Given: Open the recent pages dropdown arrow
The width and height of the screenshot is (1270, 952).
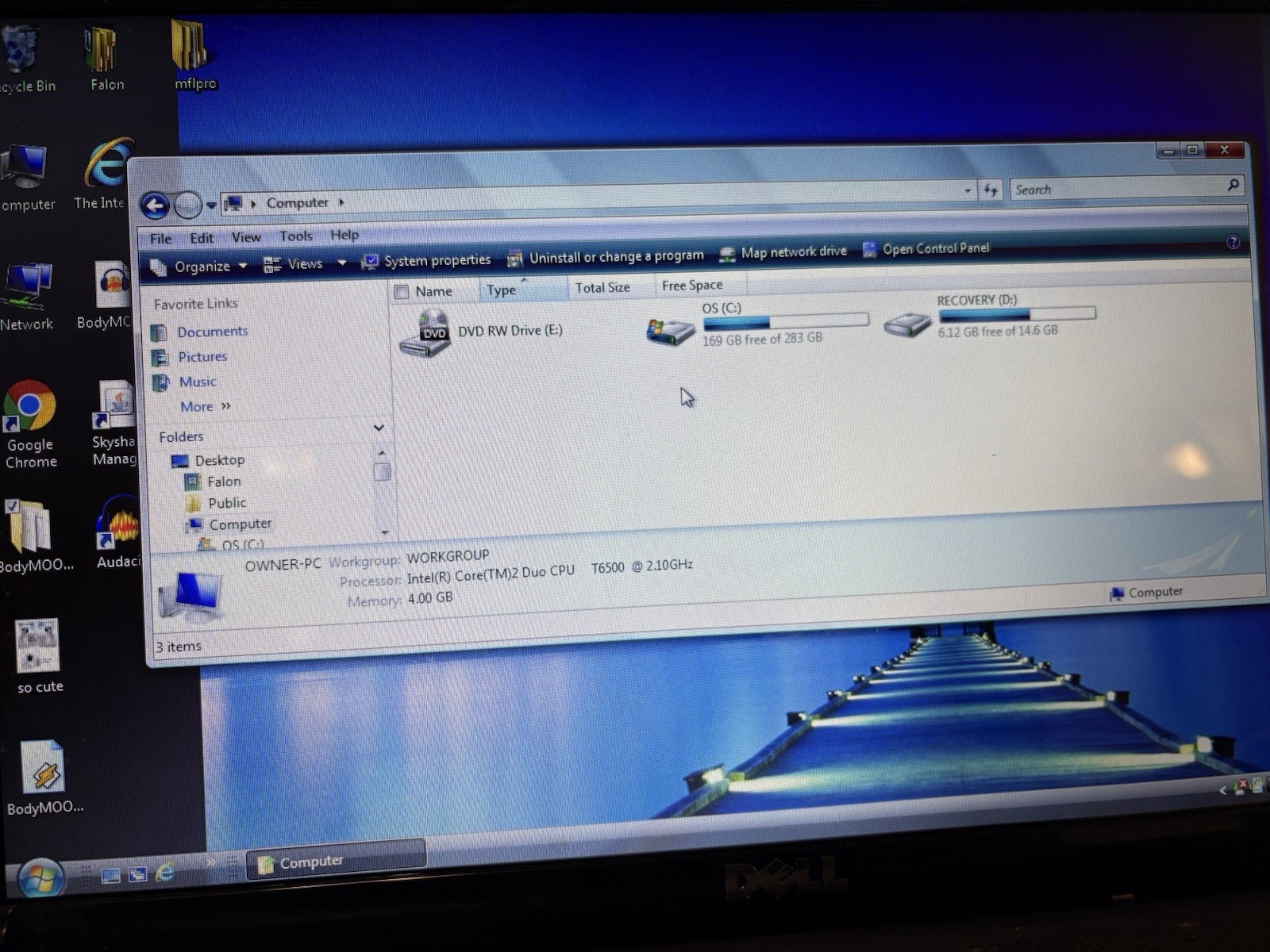Looking at the screenshot, I should click(x=211, y=205).
